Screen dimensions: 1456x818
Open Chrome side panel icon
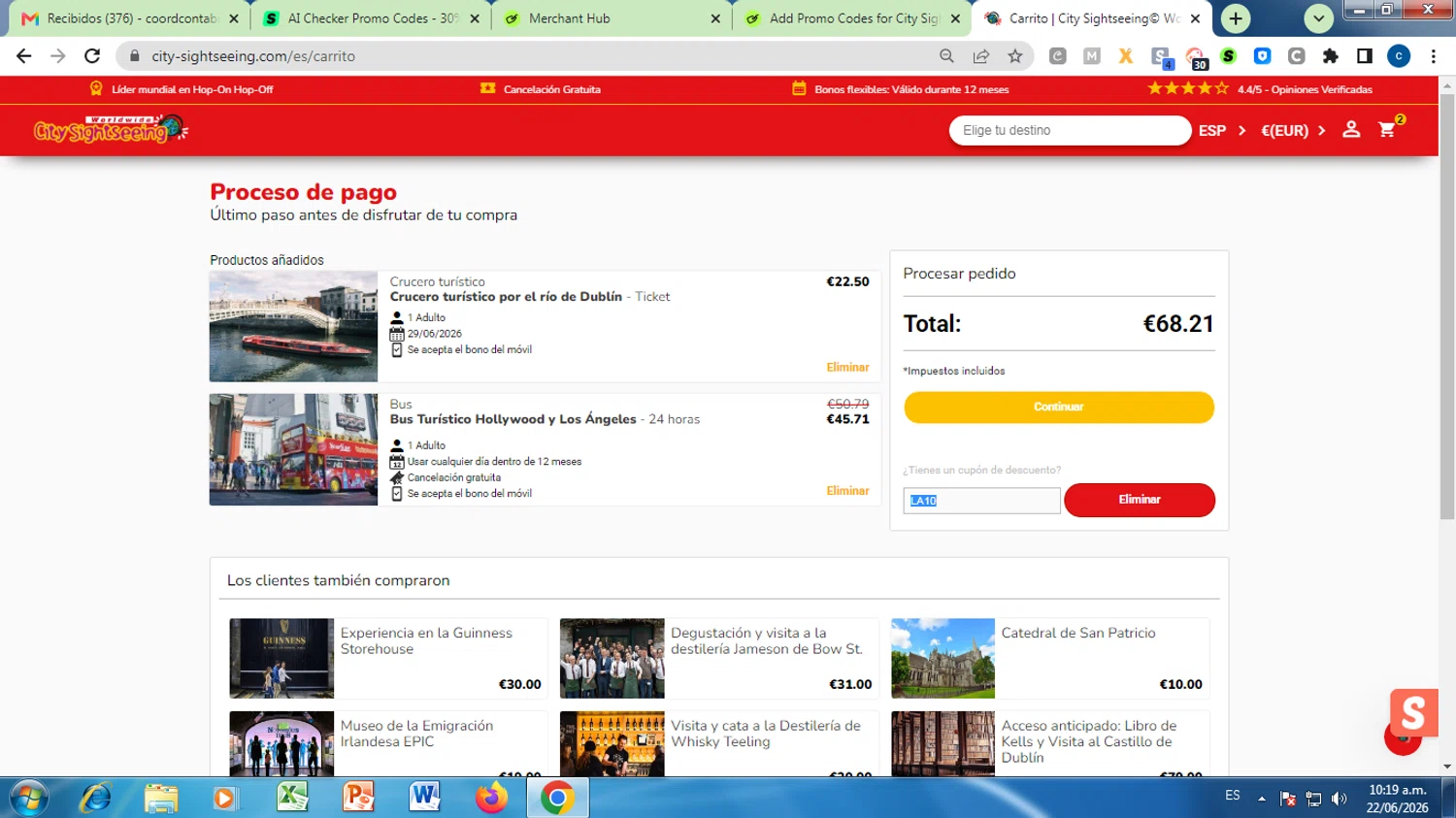[1365, 56]
